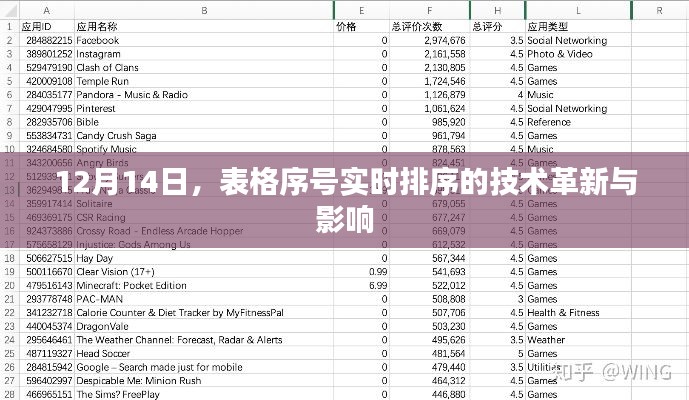Select Calorie Counter & Diet Tracker cell
The image size is (689, 400).
click(204, 313)
